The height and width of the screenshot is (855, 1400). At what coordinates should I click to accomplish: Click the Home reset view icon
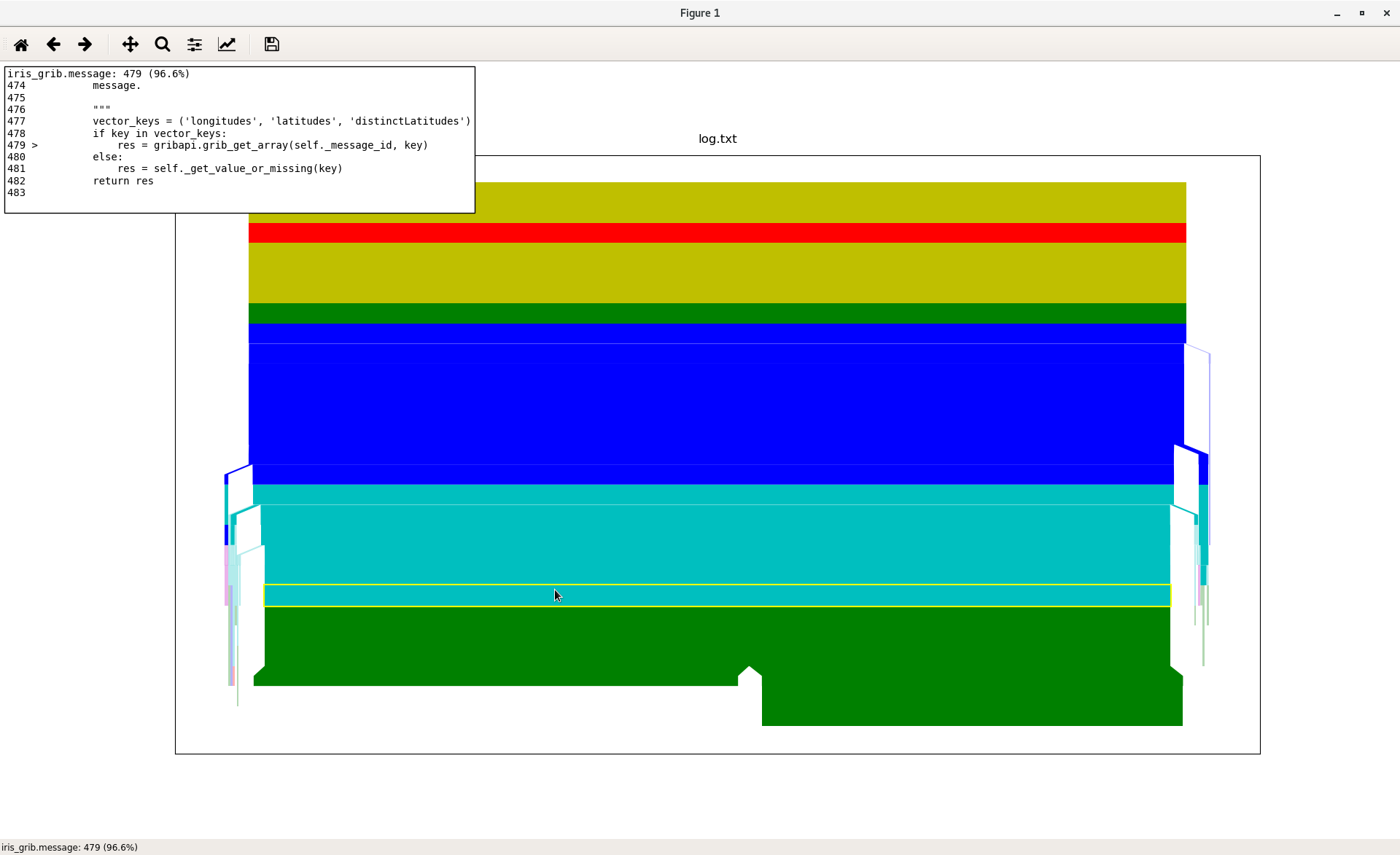coord(21,45)
